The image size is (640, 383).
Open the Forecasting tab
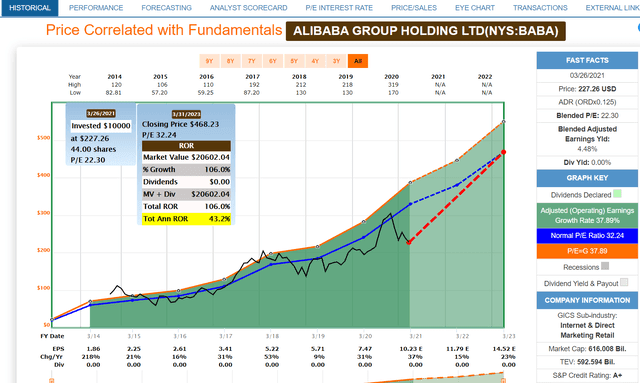pyautogui.click(x=167, y=8)
